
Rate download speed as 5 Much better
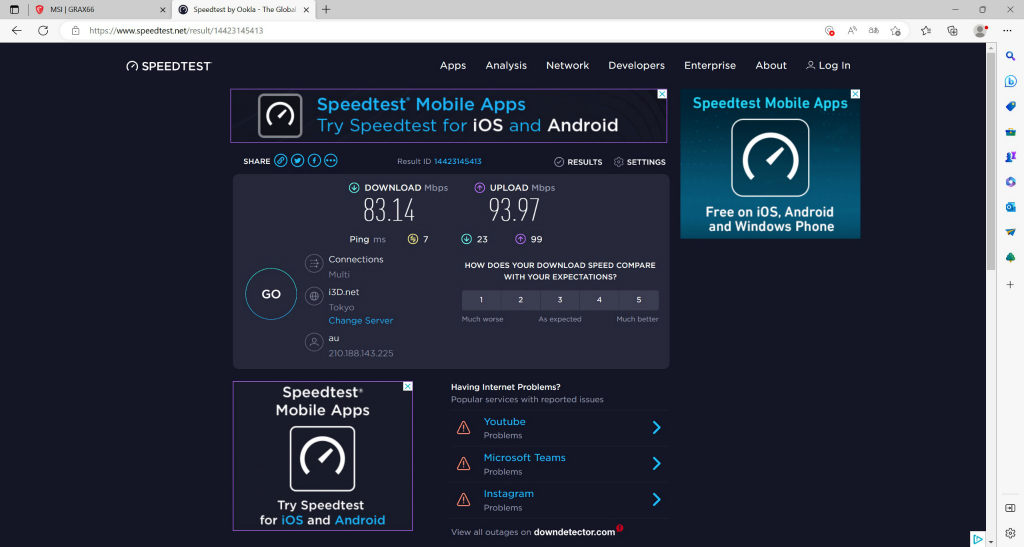pyautogui.click(x=639, y=300)
